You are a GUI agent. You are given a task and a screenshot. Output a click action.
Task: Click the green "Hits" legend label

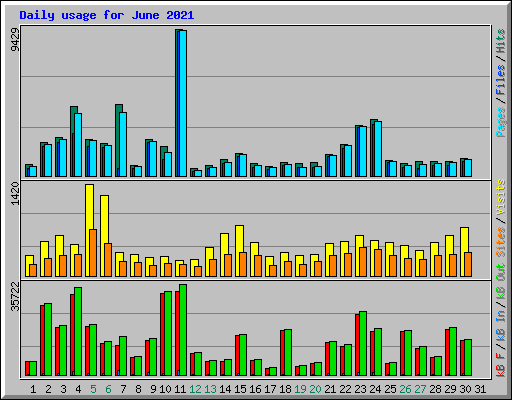(x=501, y=41)
